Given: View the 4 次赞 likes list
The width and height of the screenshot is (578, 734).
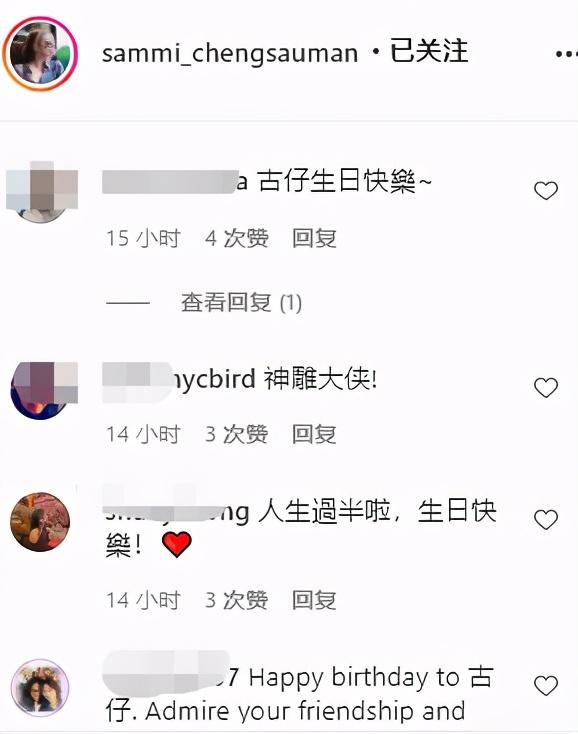Looking at the screenshot, I should pos(237,238).
